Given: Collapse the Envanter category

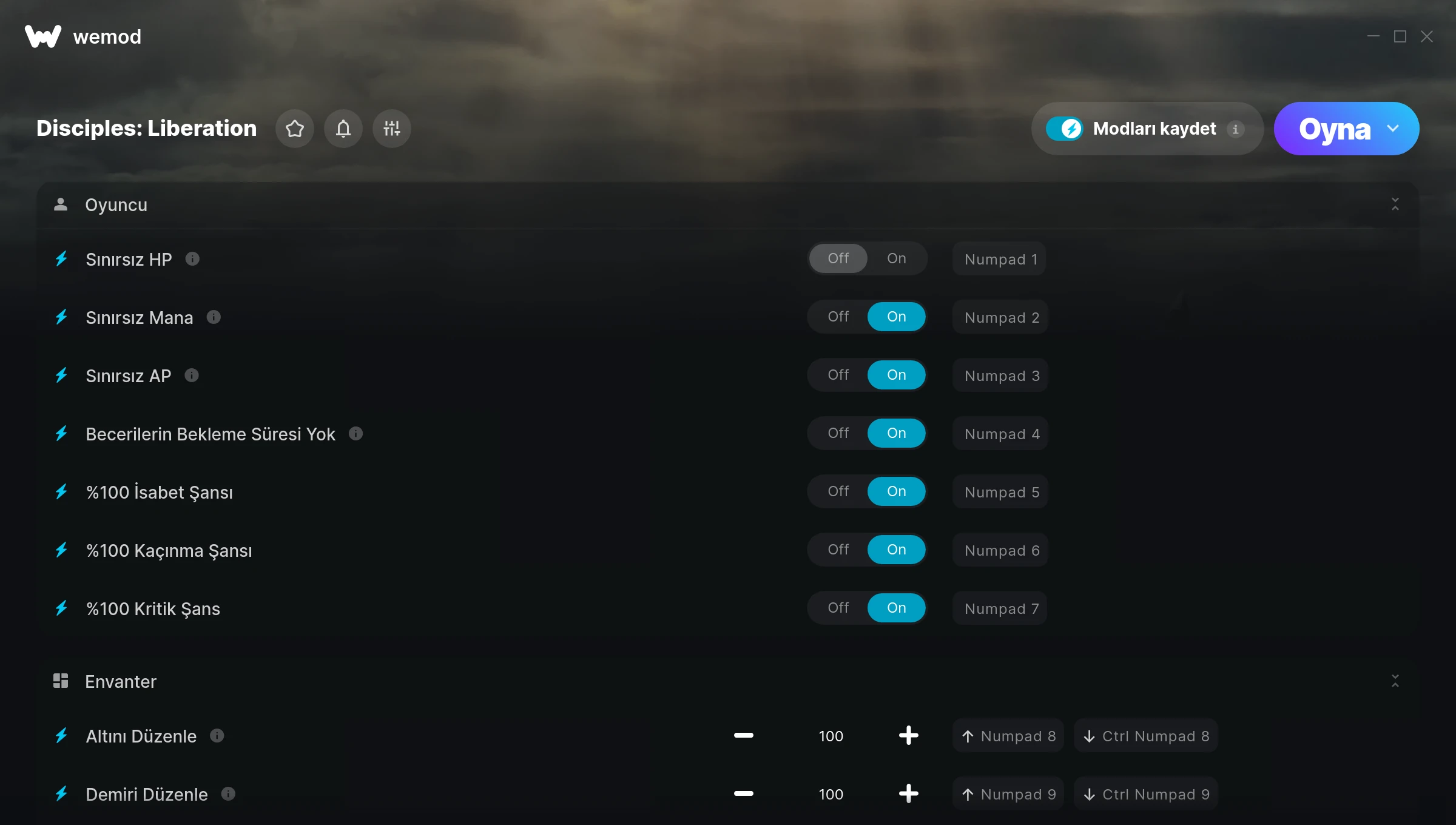Looking at the screenshot, I should pyautogui.click(x=1395, y=681).
